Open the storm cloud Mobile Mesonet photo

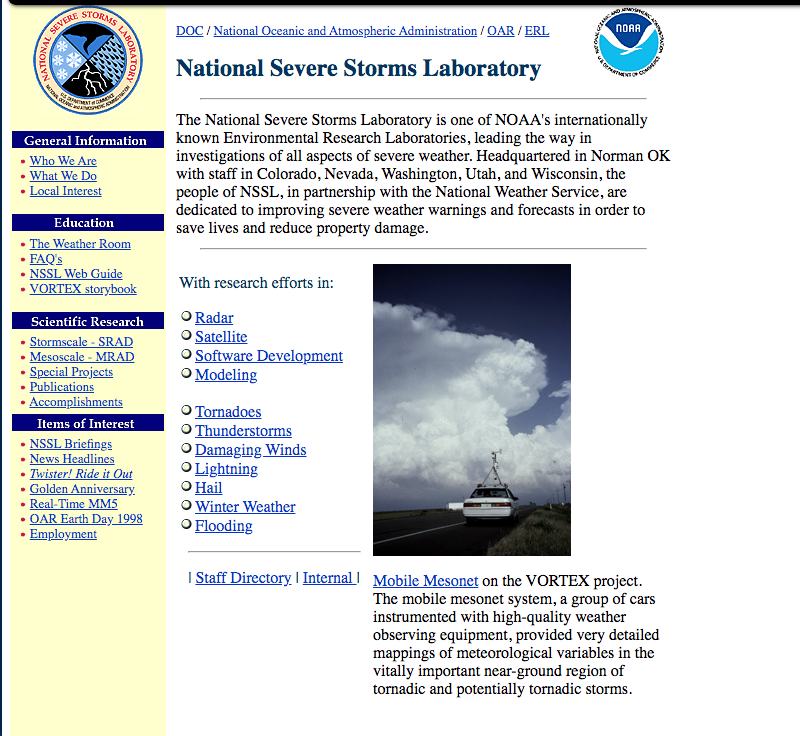point(471,409)
